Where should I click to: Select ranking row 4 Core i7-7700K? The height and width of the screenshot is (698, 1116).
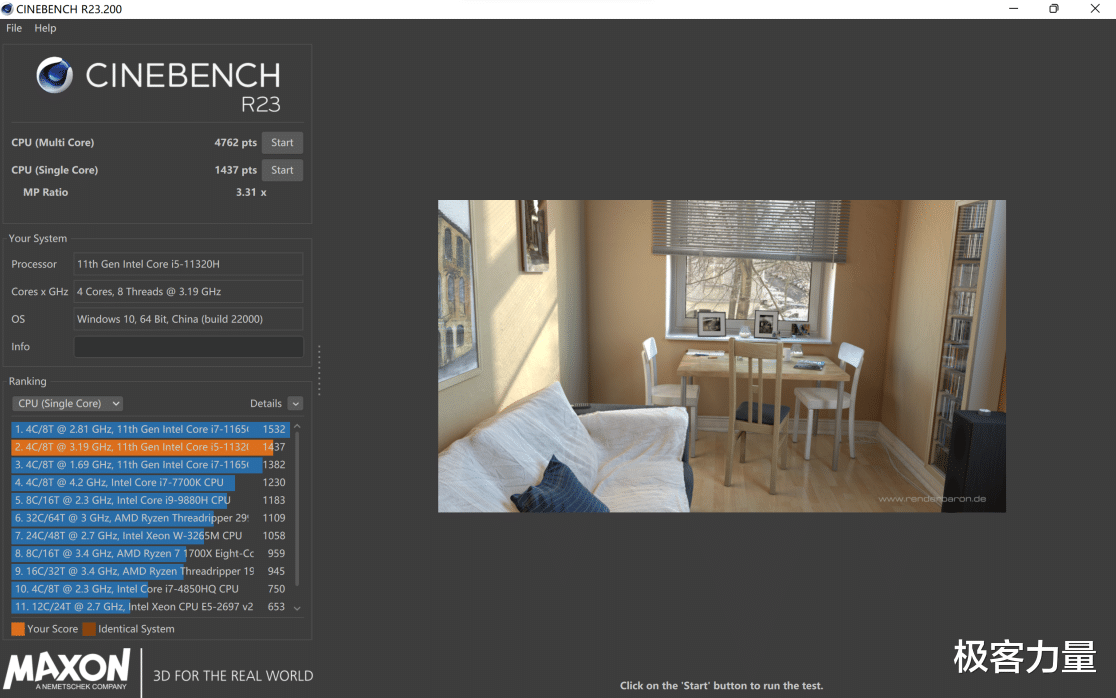click(x=149, y=482)
